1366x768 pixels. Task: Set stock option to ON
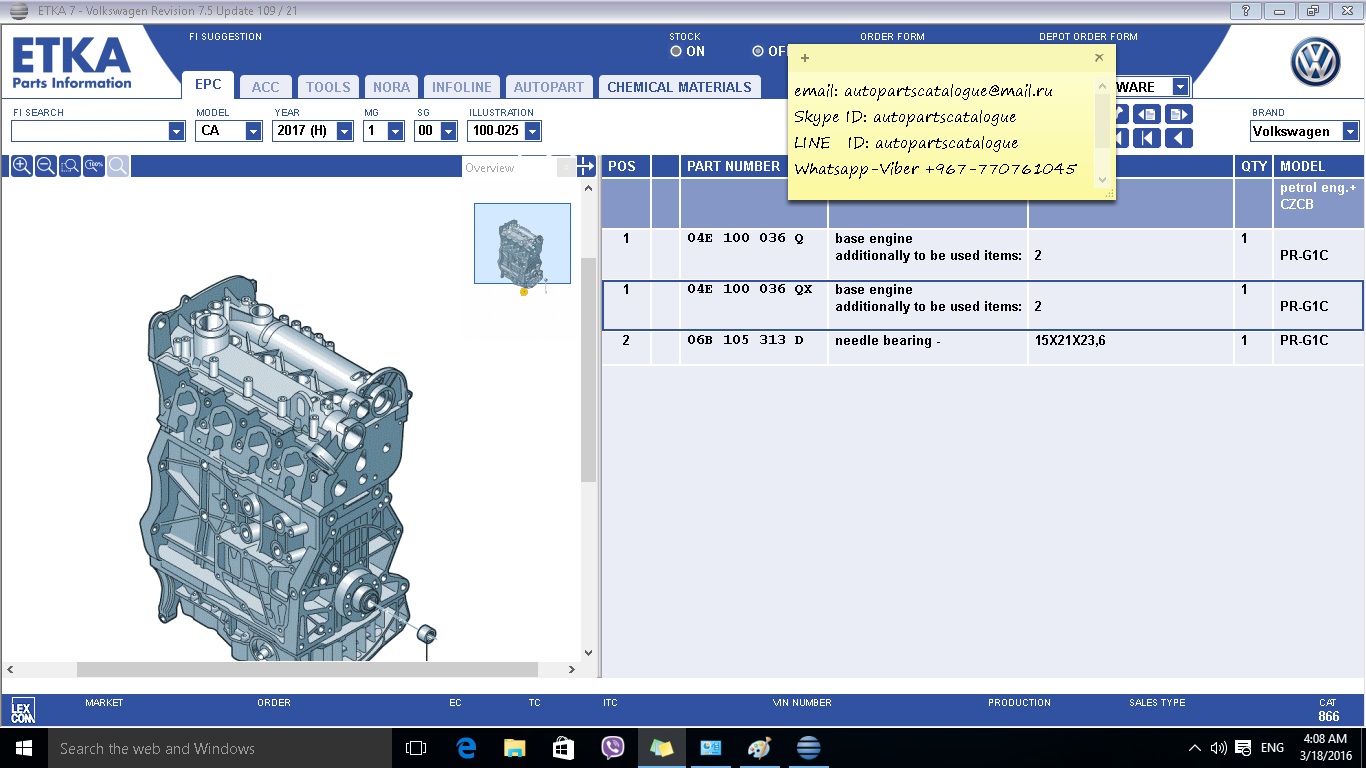[676, 51]
